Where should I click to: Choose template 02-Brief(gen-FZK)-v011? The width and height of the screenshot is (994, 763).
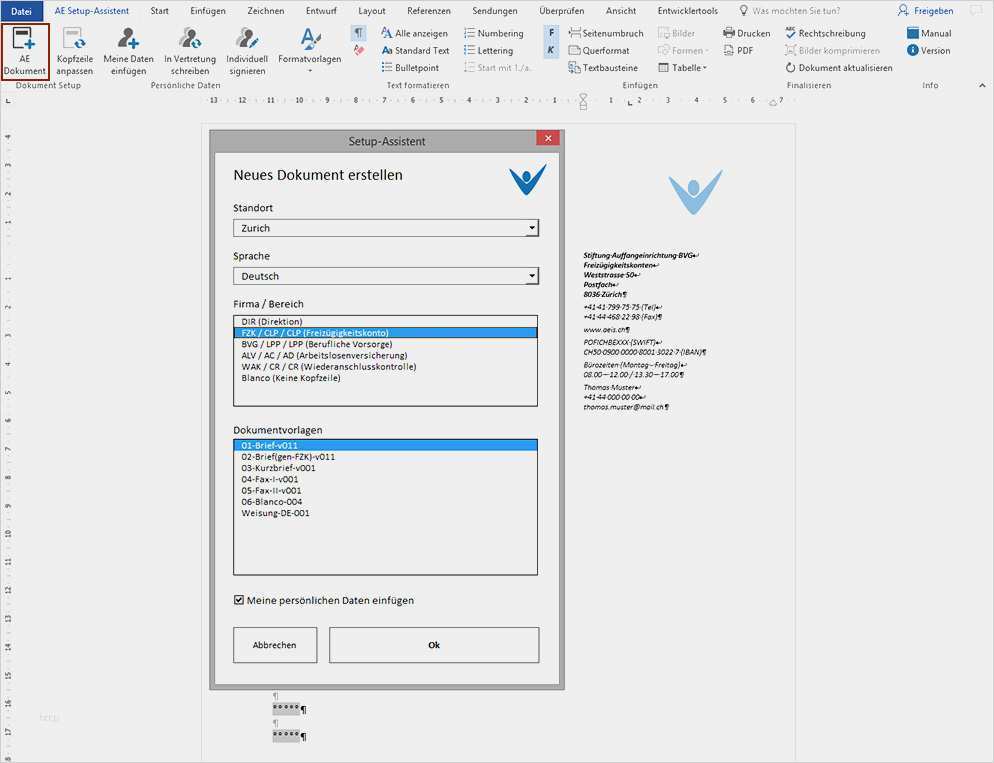tap(385, 457)
